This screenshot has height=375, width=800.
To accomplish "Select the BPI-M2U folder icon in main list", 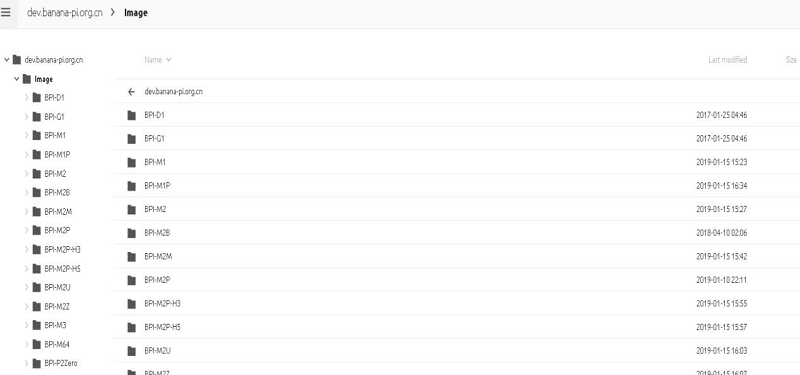I will [x=132, y=351].
